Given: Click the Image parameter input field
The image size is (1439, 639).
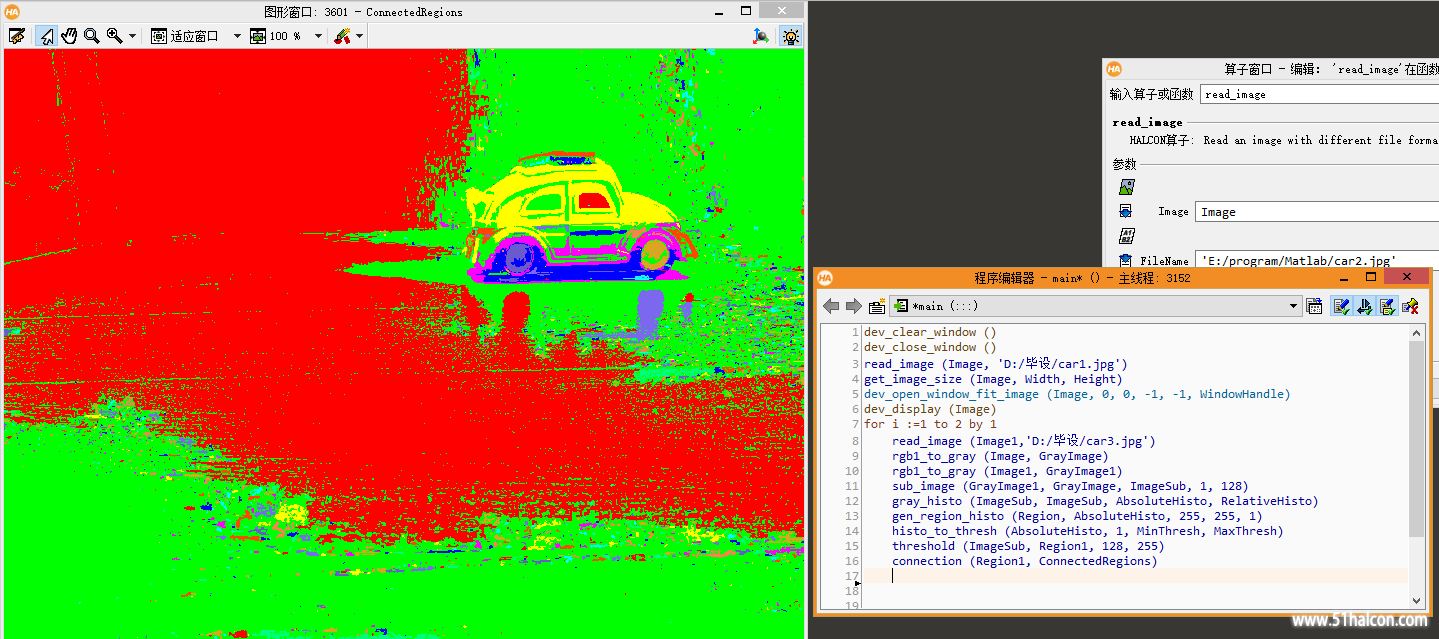Looking at the screenshot, I should coord(1317,212).
